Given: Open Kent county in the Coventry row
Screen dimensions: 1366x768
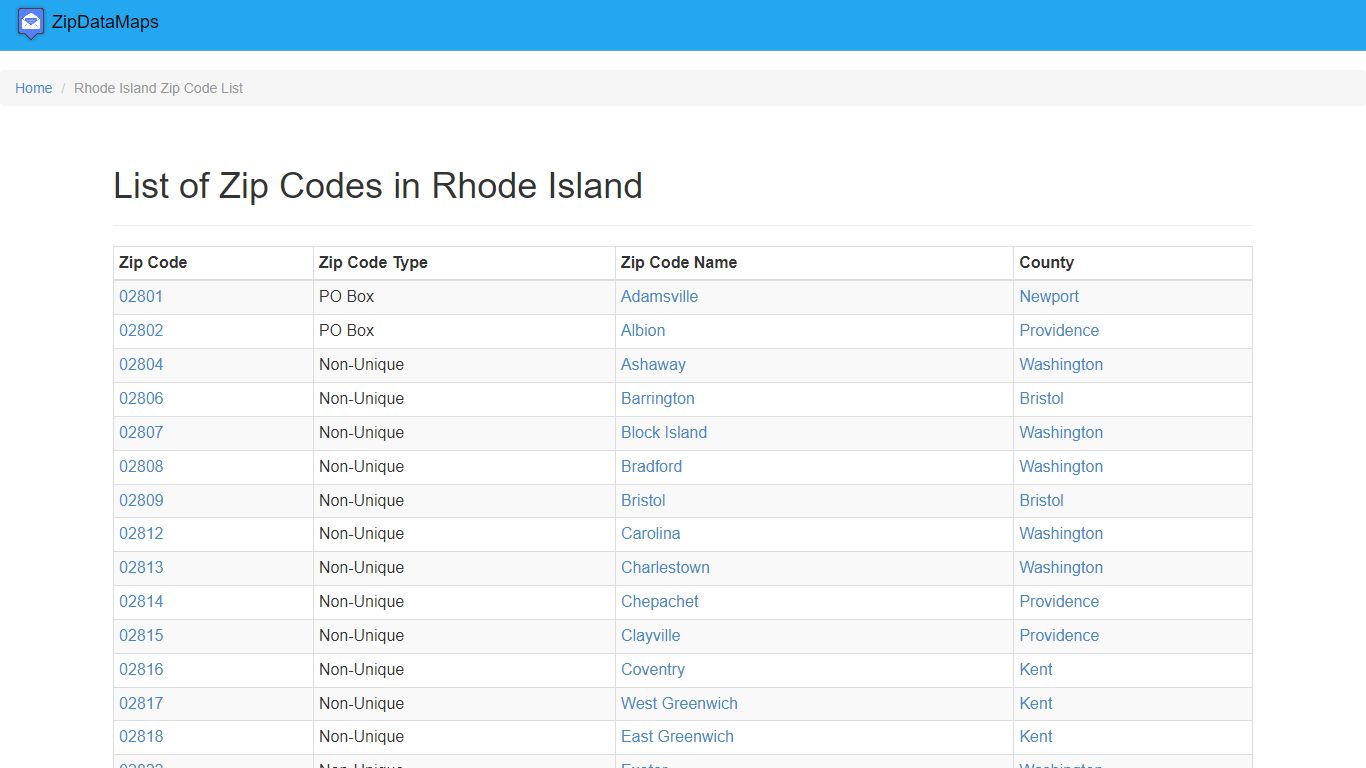Looking at the screenshot, I should click(x=1036, y=670).
